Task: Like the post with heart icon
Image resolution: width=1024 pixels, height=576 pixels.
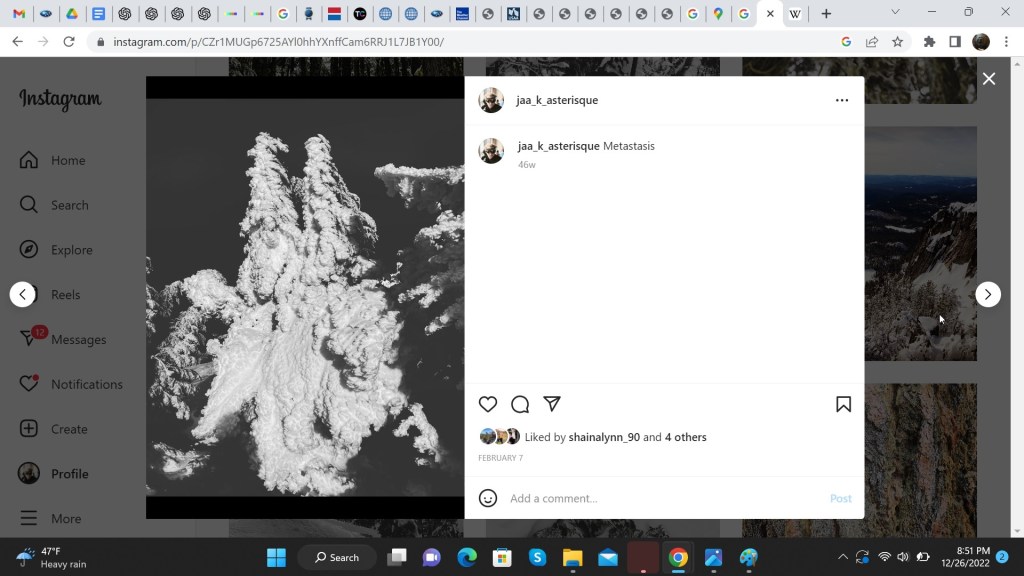Action: click(488, 404)
